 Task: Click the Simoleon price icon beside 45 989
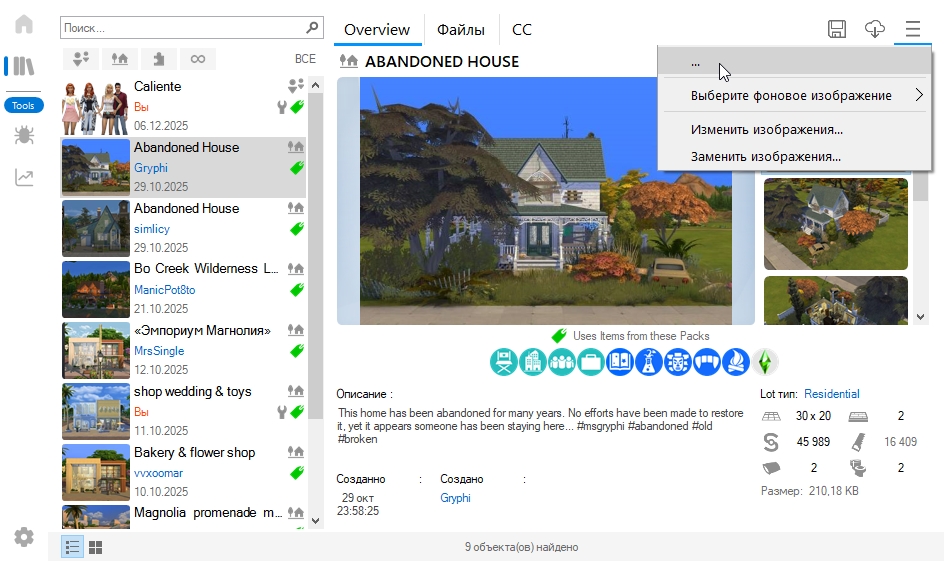click(771, 442)
